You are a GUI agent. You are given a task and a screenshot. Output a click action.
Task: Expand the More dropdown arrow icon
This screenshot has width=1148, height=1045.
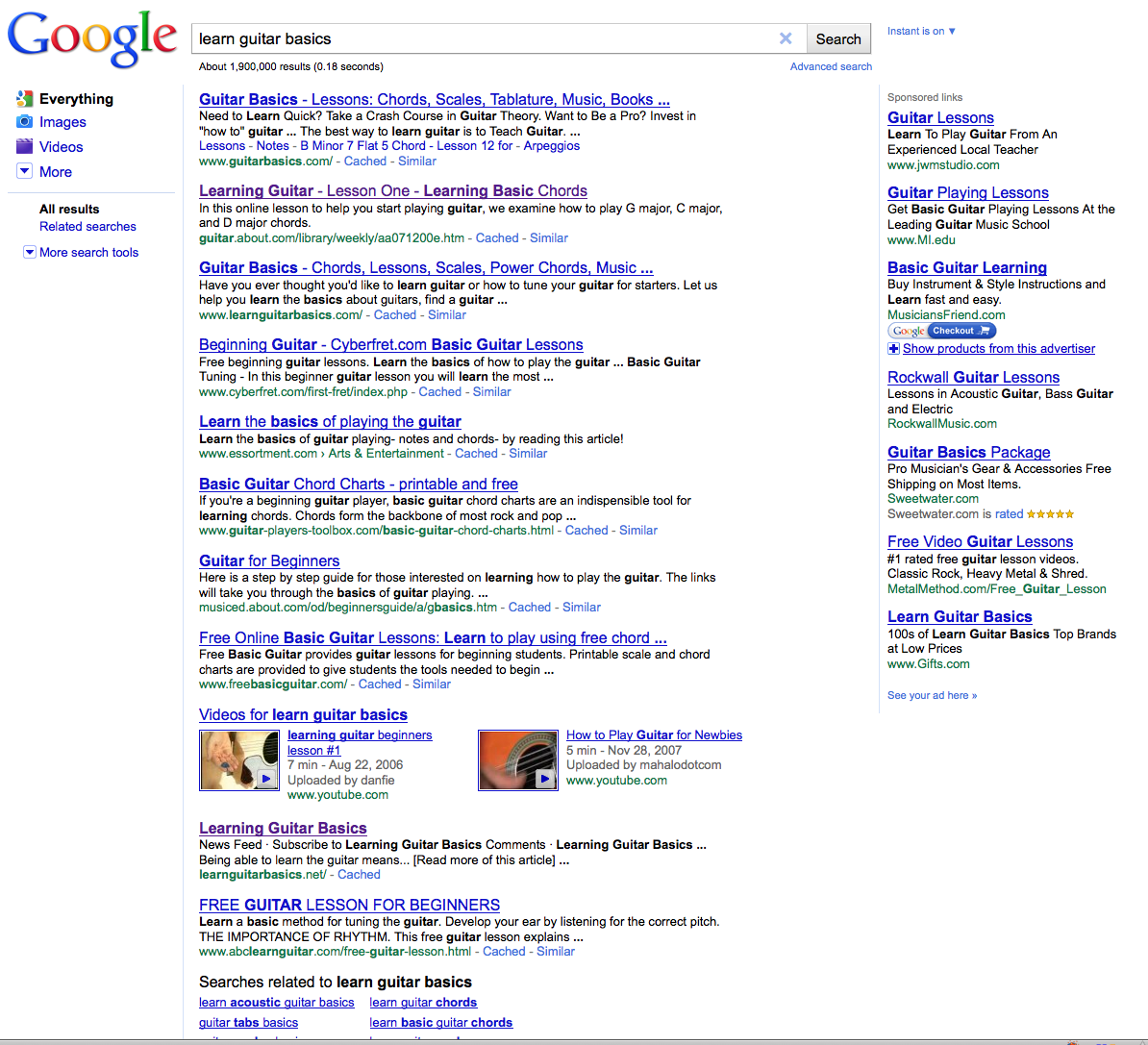(x=24, y=171)
